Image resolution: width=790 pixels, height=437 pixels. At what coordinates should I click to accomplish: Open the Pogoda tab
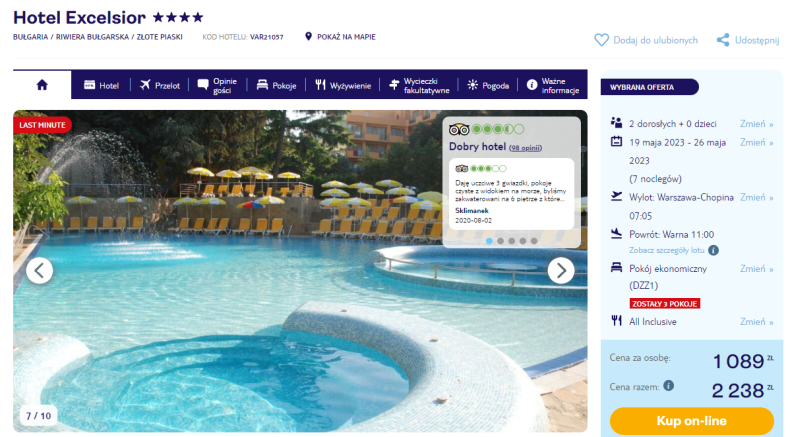point(488,85)
